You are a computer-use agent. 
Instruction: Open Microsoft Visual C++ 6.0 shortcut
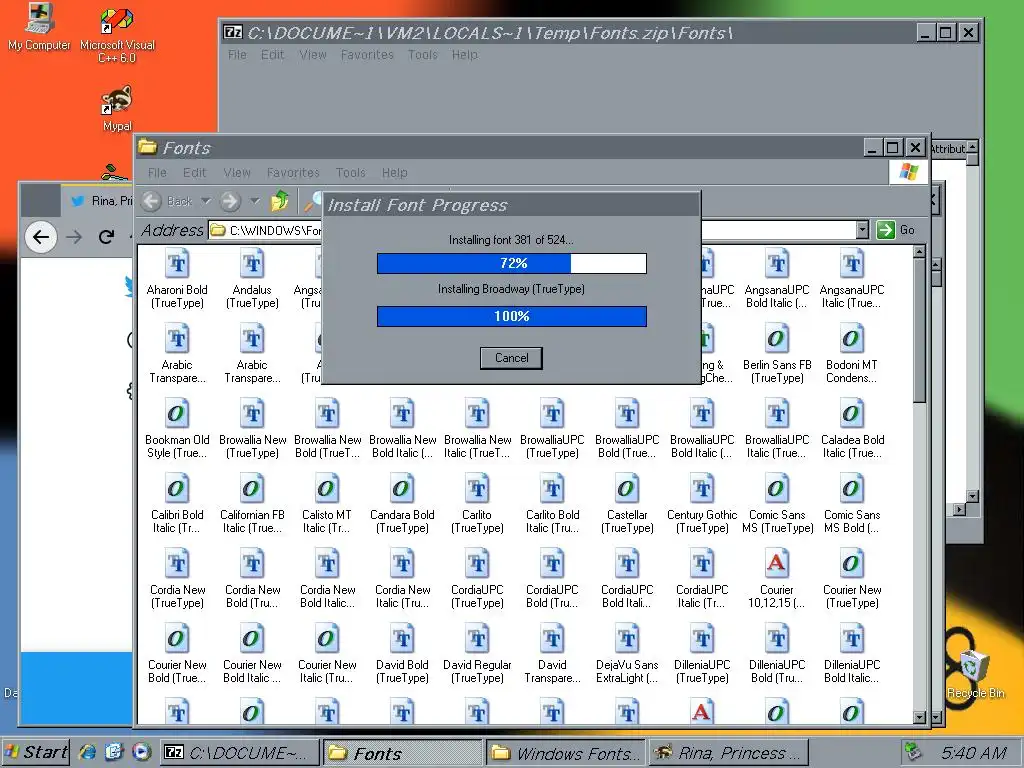117,34
